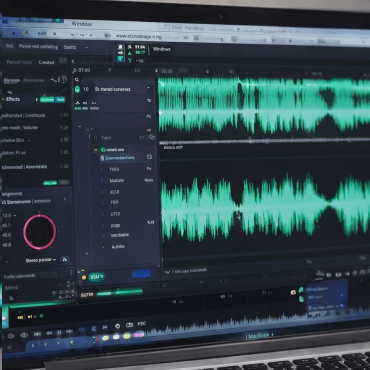This screenshot has height=370, width=370.
Task: Click the yellow record dot beside START
Action: (84, 277)
